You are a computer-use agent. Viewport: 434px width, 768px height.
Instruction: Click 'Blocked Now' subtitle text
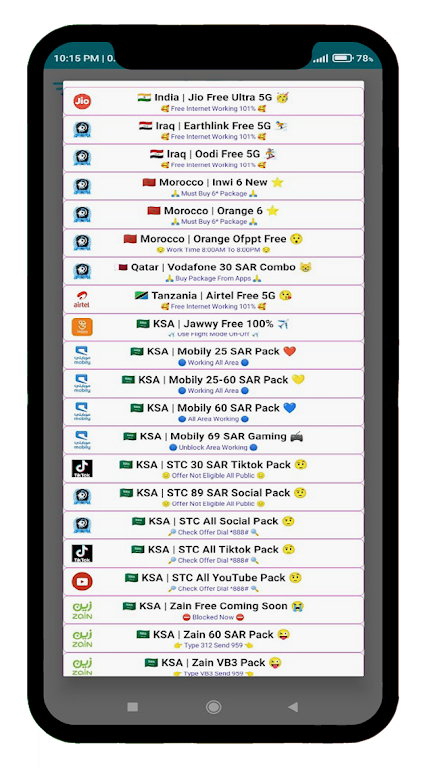click(213, 617)
